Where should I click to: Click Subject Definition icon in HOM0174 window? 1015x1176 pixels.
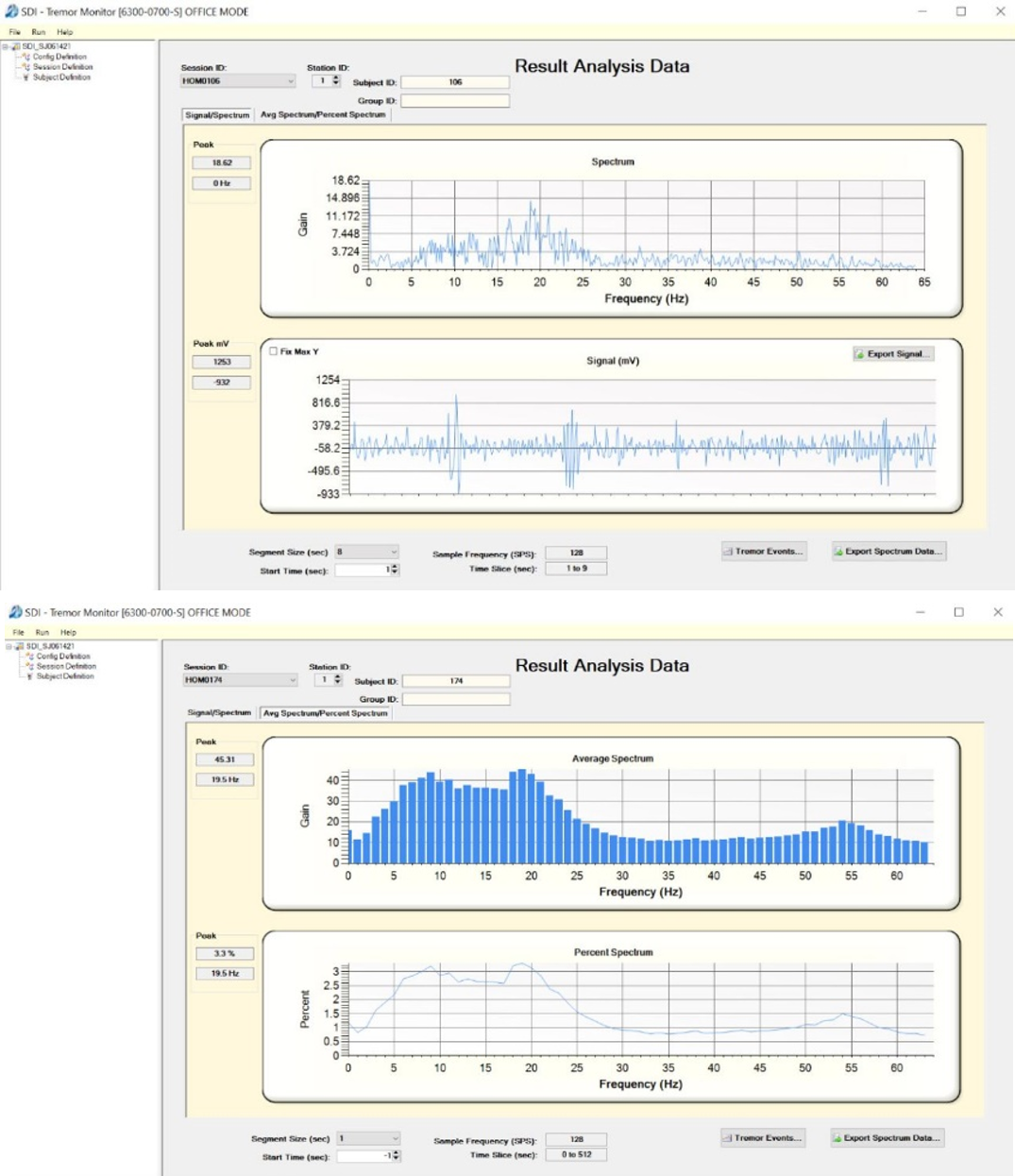30,676
